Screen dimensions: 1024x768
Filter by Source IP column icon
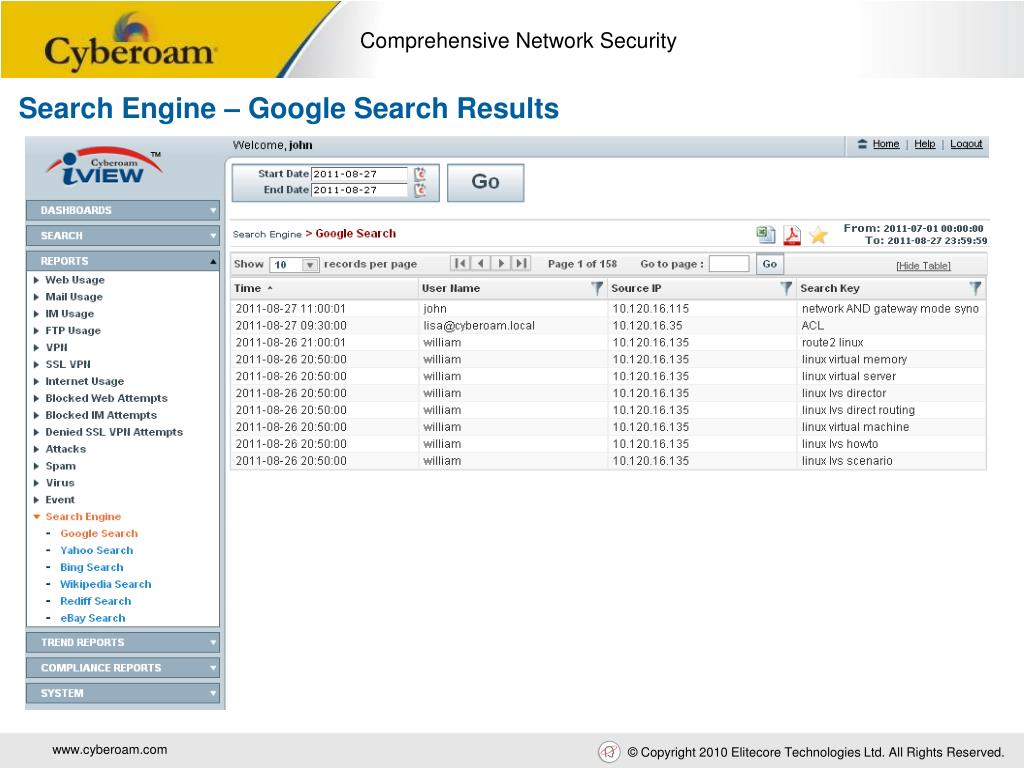786,288
